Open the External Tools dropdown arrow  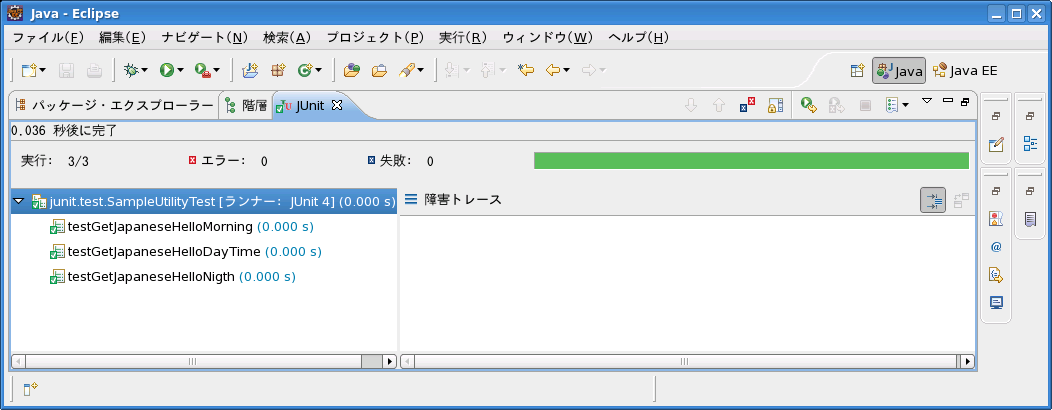[217, 70]
